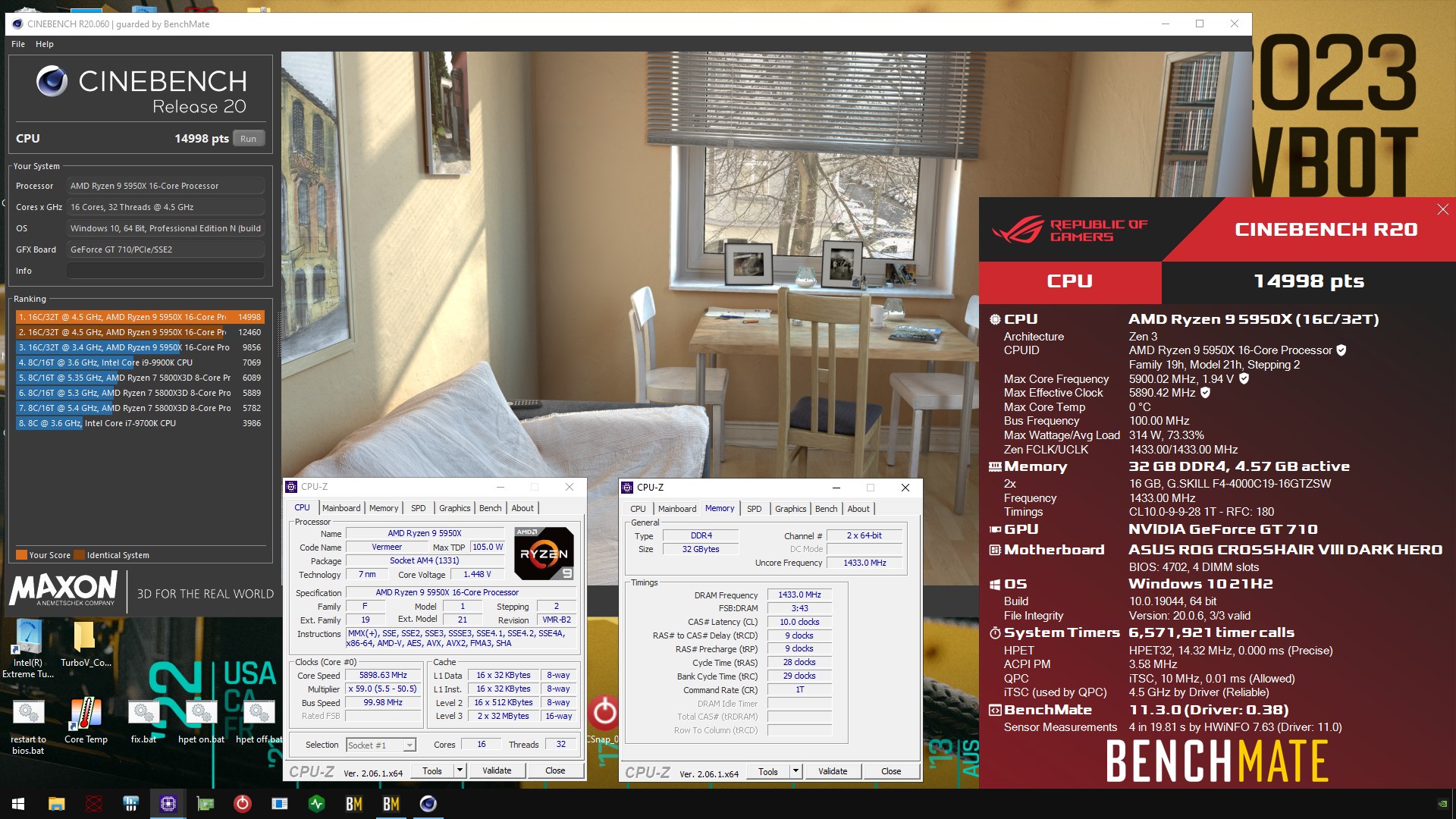Click the CPU-Z purple chip taskbar icon
The height and width of the screenshot is (819, 1456).
coord(168,804)
